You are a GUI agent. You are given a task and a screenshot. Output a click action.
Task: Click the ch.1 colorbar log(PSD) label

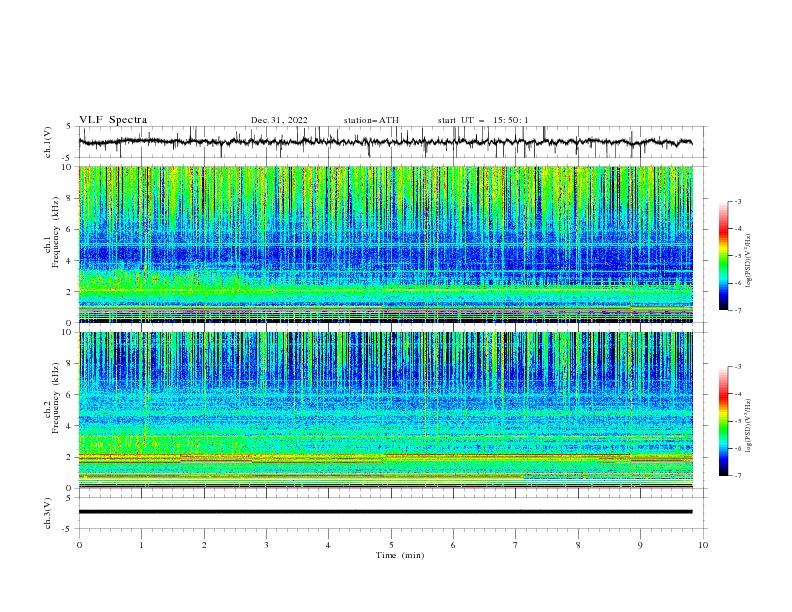(x=749, y=261)
